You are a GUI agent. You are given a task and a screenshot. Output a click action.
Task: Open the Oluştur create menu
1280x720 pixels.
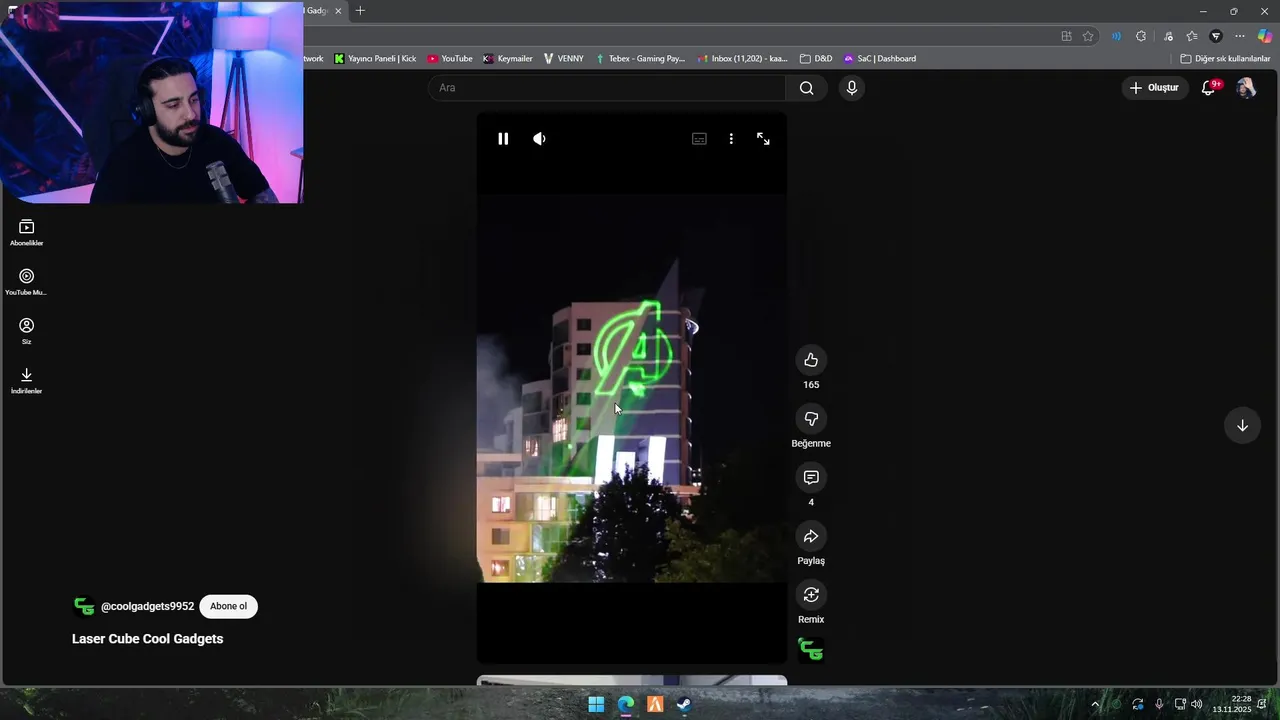pyautogui.click(x=1154, y=88)
